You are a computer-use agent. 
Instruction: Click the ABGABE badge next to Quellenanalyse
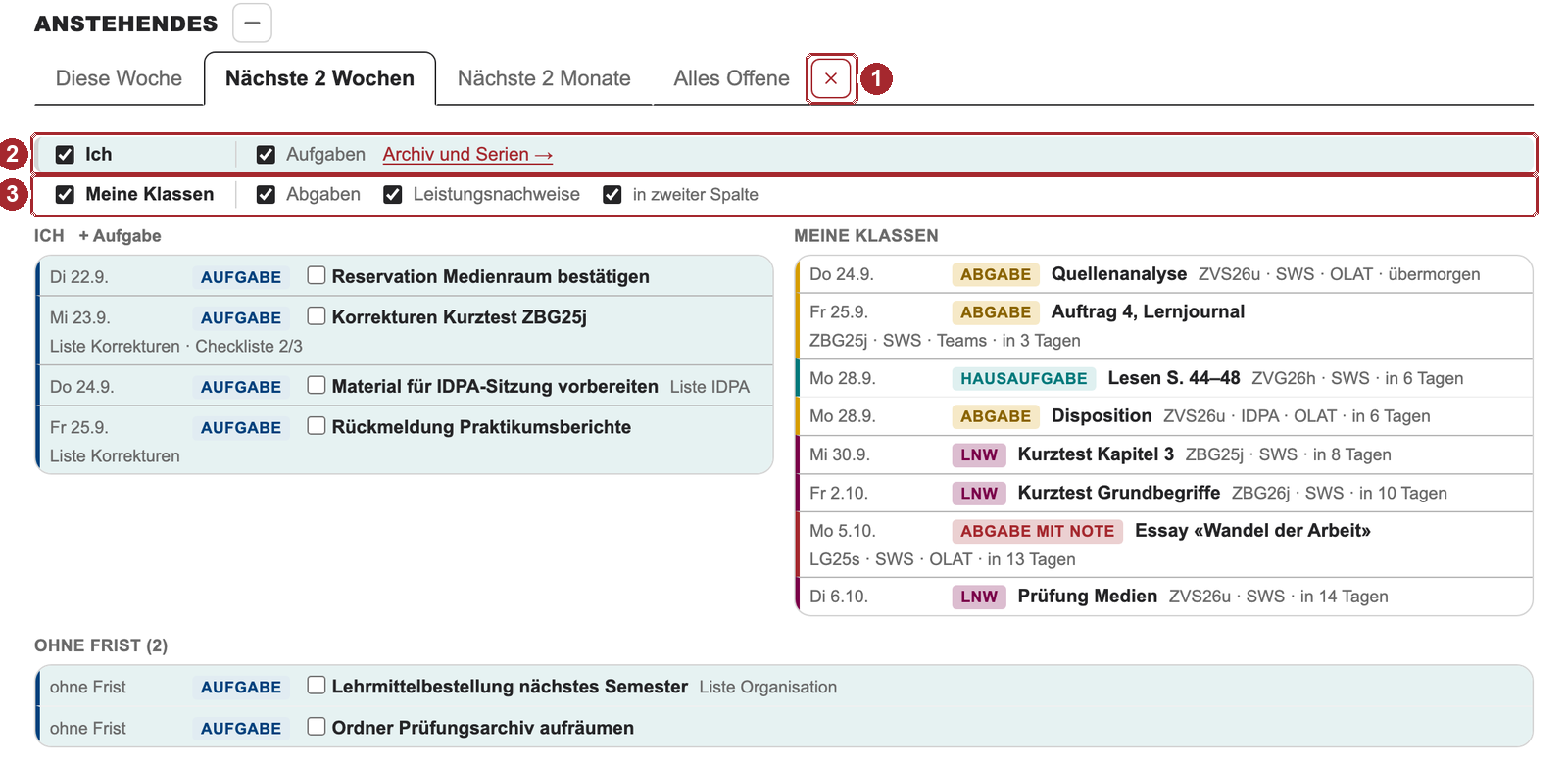pos(996,274)
